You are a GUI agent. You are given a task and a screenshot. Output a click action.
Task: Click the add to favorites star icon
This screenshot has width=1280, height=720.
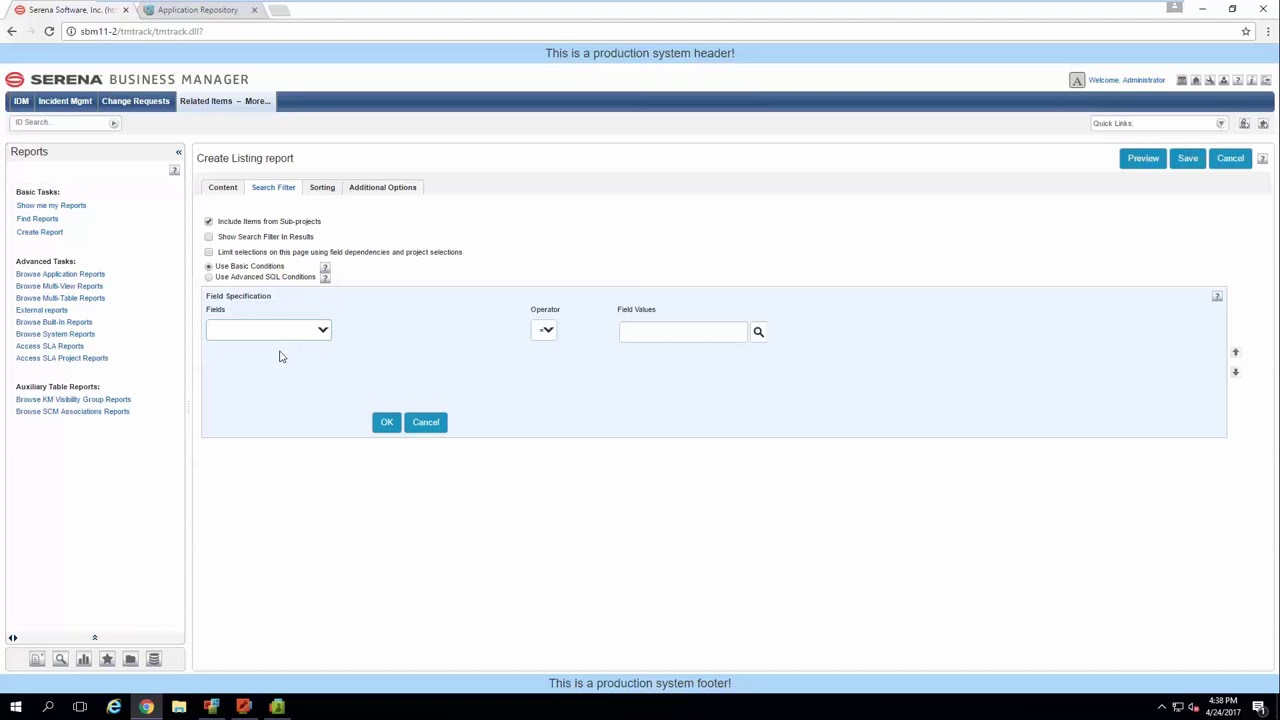click(x=1263, y=123)
